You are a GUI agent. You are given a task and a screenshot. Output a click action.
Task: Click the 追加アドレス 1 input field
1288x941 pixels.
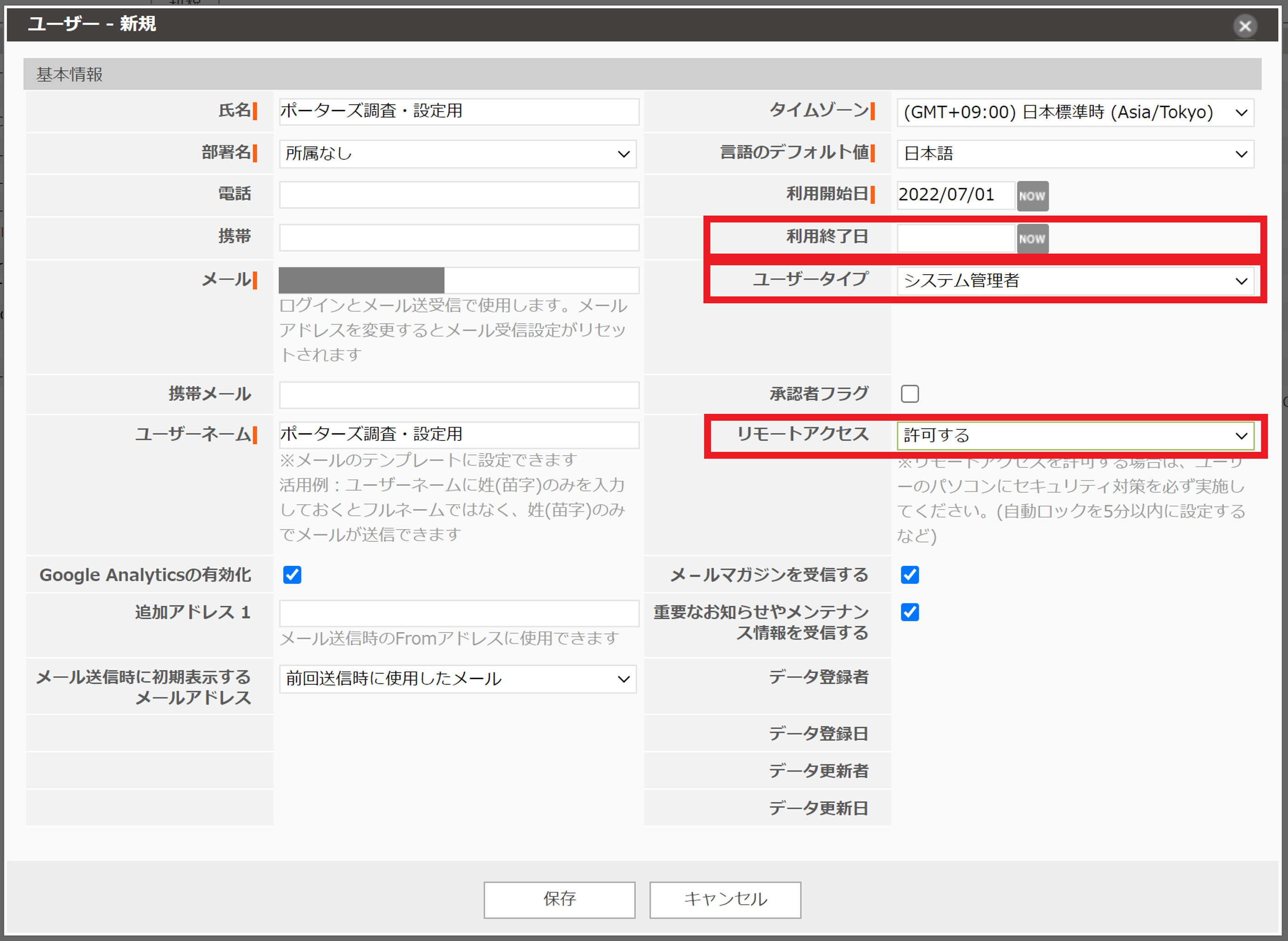[x=459, y=614]
